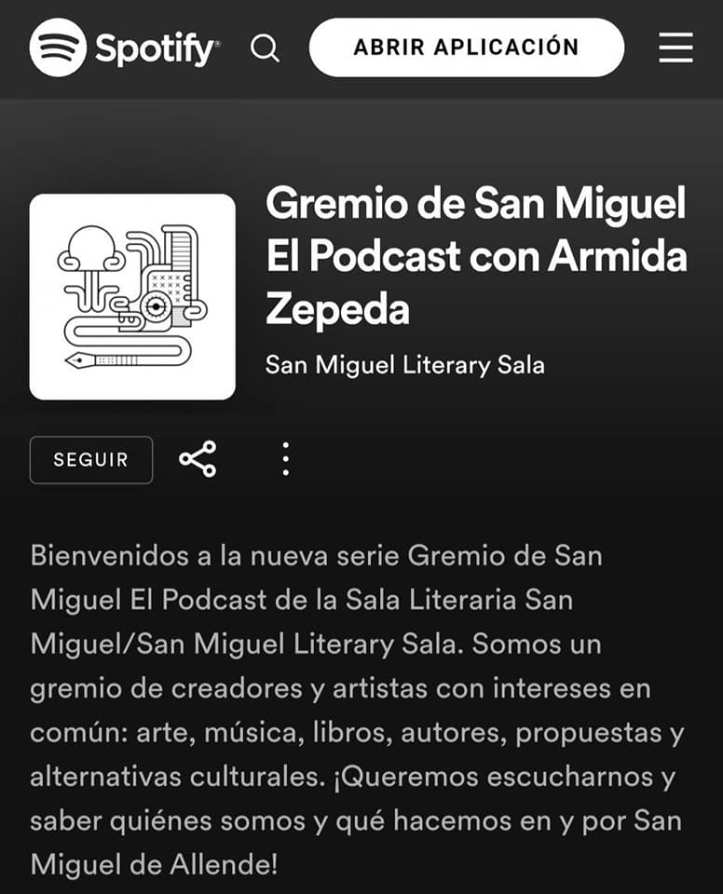This screenshot has width=723, height=894.
Task: Open search with the magnifier icon
Action: click(265, 48)
